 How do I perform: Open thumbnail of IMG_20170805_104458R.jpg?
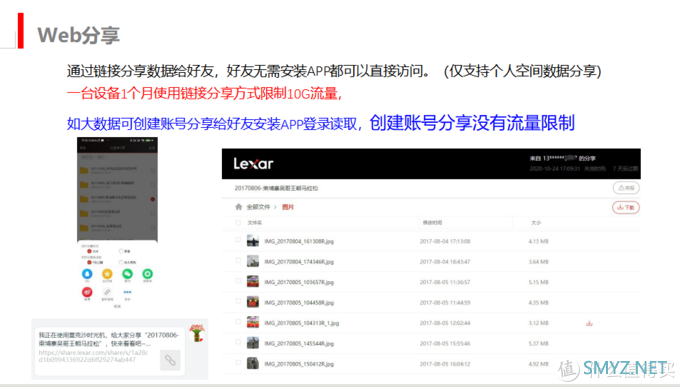pyautogui.click(x=253, y=302)
